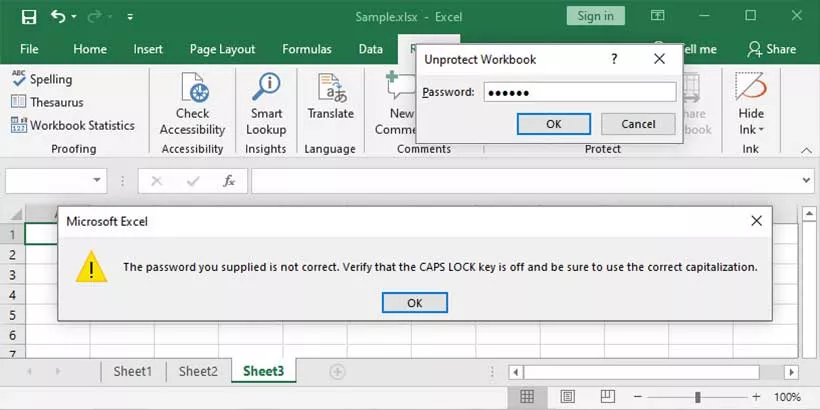Click the previous sheet navigation arrow
This screenshot has height=410, width=820.
click(29, 372)
